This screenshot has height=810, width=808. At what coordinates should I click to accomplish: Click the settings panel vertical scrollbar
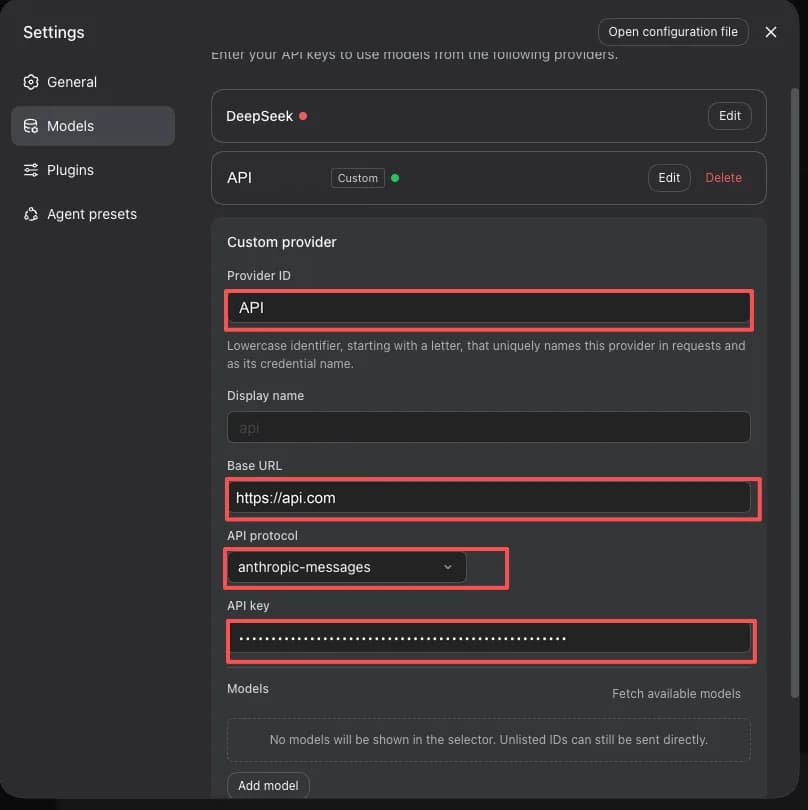coord(795,393)
